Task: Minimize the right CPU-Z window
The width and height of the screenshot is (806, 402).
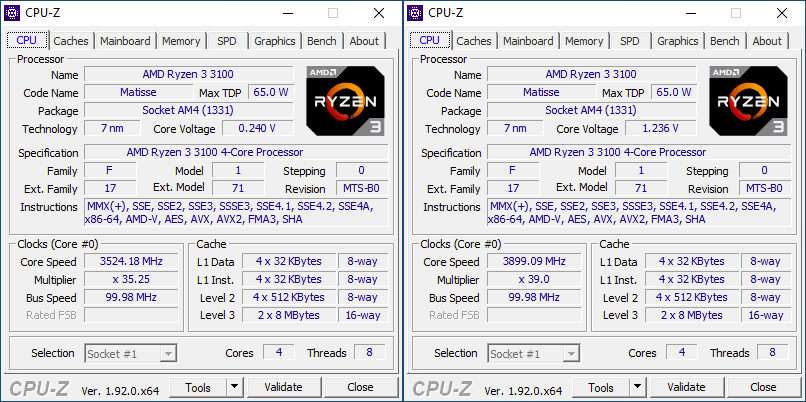Action: (689, 13)
